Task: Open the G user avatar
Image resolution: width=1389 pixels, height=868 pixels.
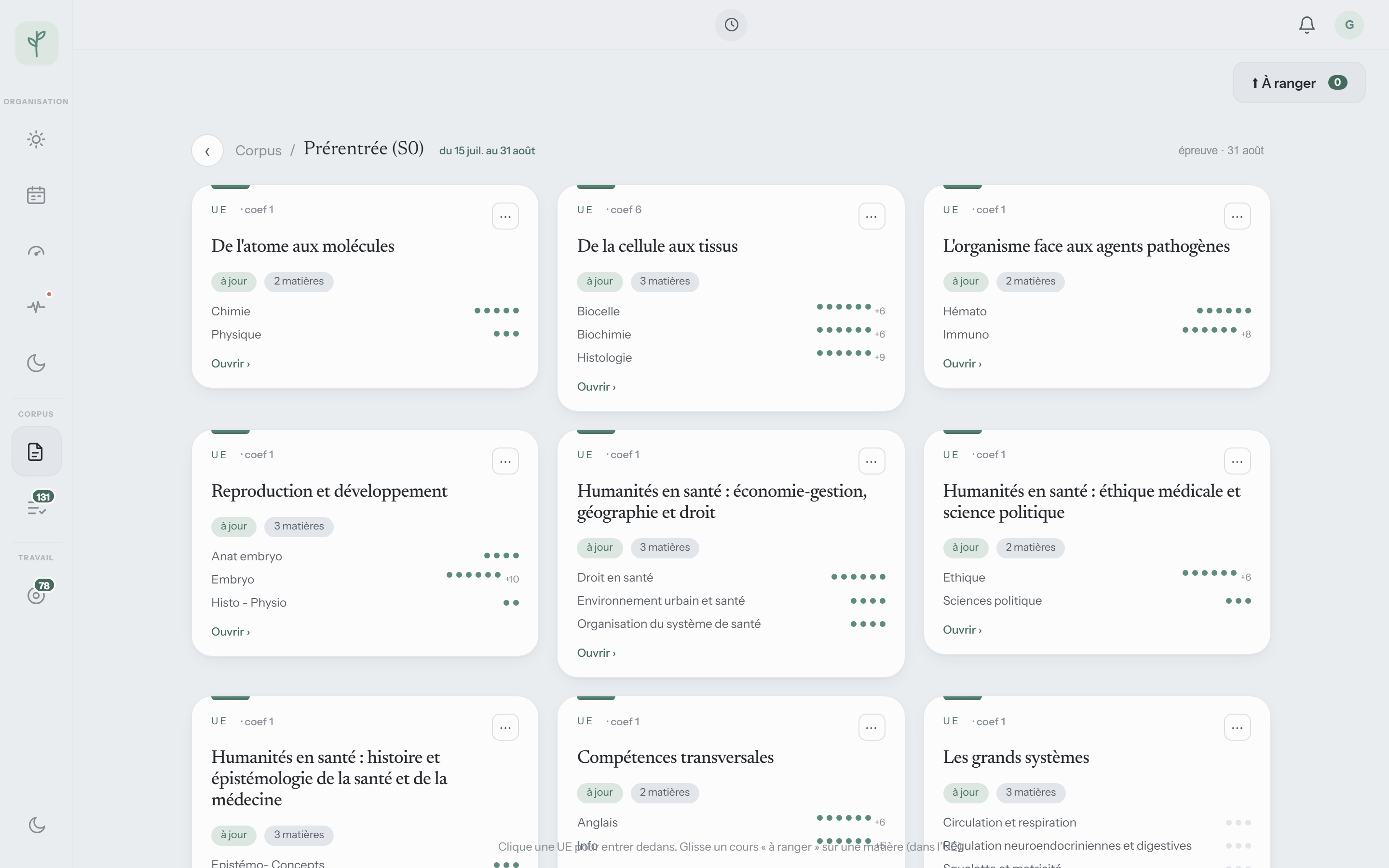Action: pyautogui.click(x=1349, y=25)
